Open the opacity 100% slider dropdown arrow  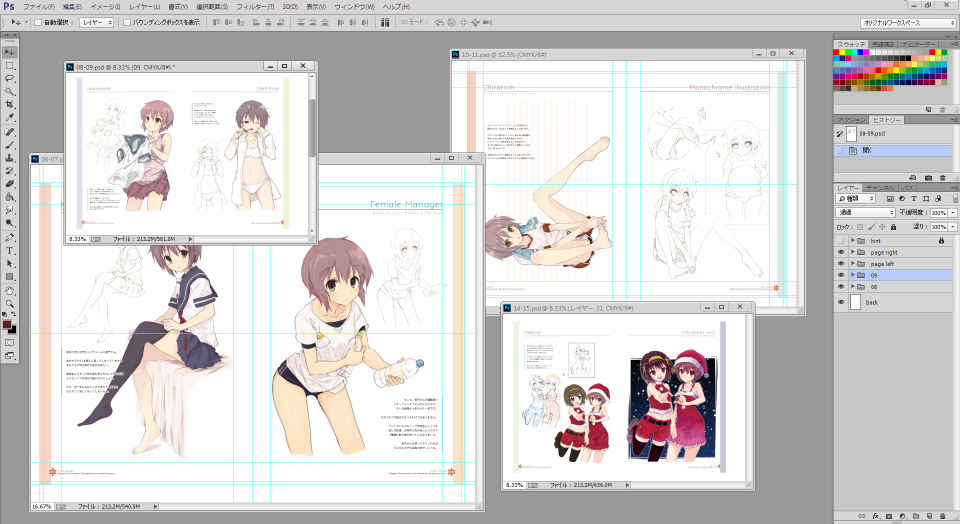953,212
